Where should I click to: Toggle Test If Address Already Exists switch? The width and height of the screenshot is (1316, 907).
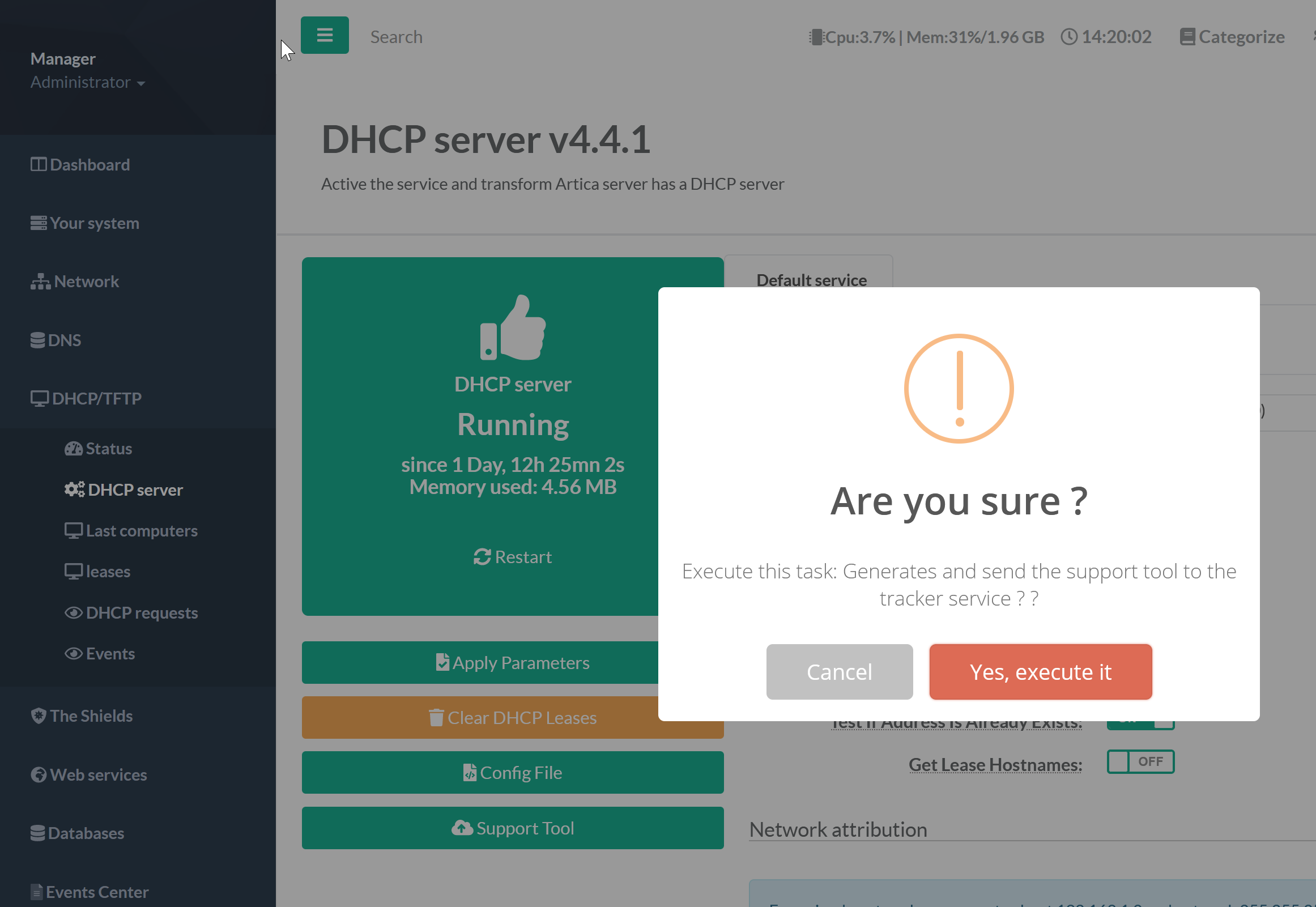click(x=1140, y=725)
